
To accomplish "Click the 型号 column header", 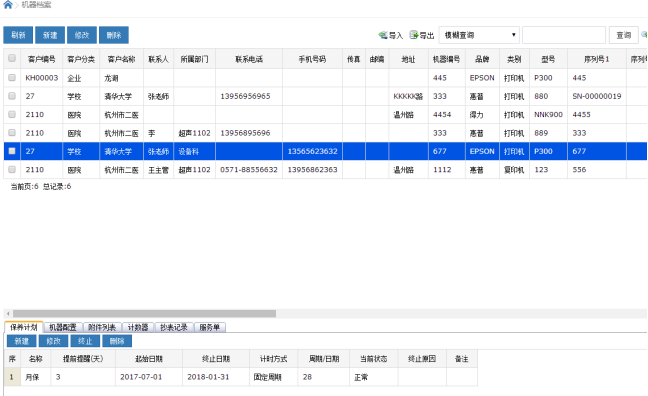I will tap(548, 59).
